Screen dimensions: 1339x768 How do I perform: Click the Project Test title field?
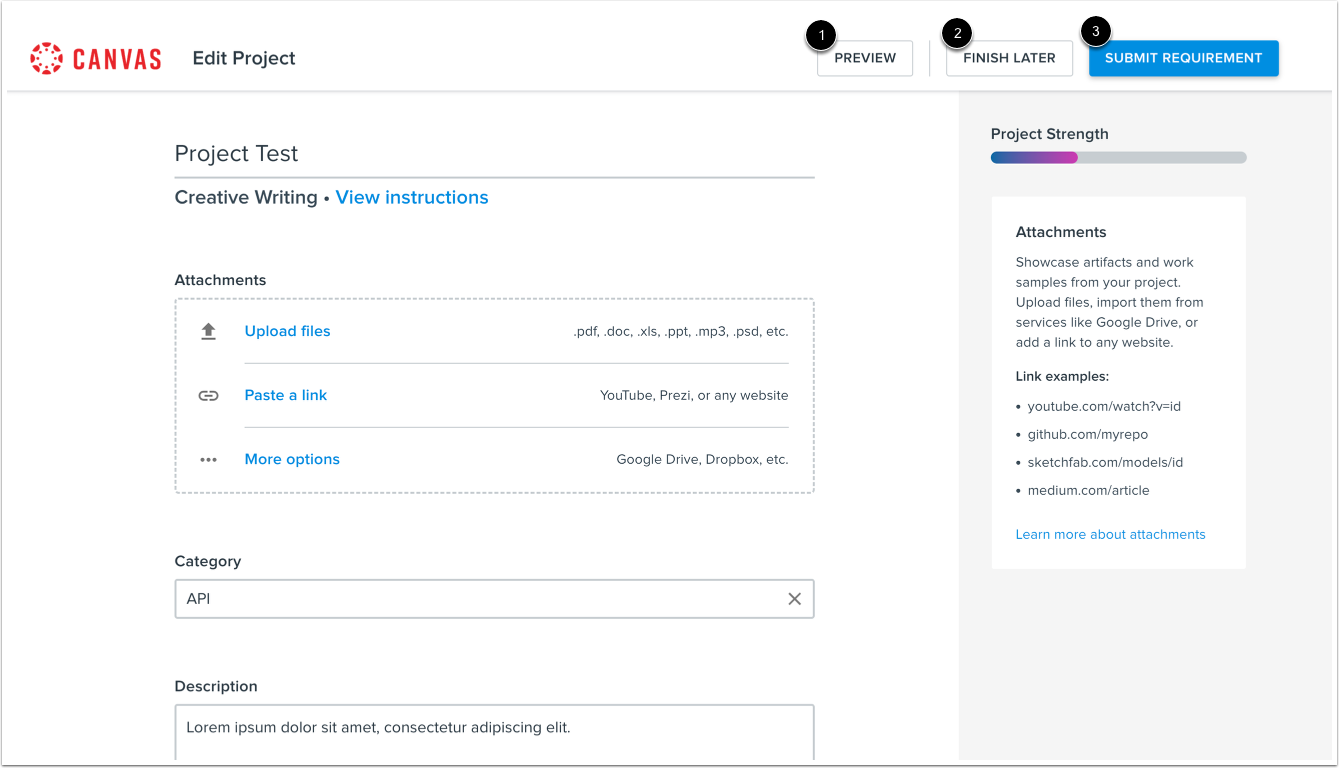coord(494,154)
